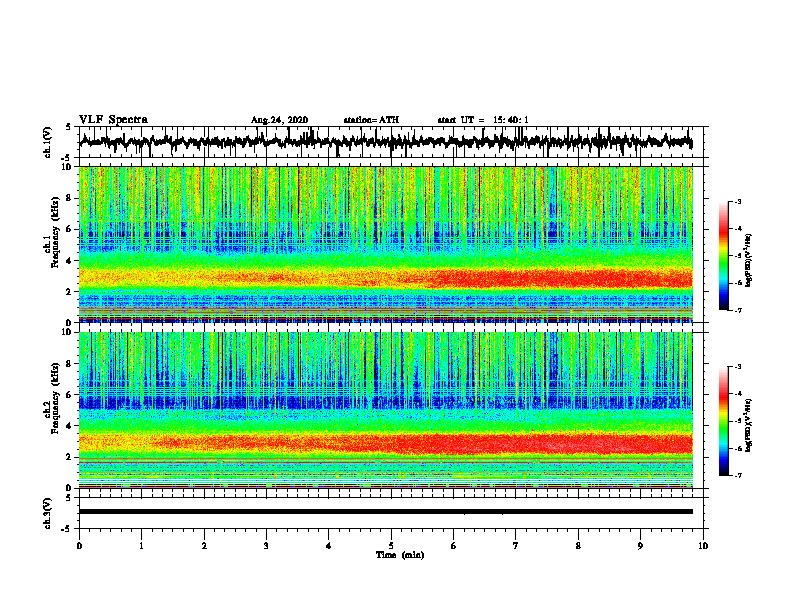Click time axis tick label "5"

391,546
